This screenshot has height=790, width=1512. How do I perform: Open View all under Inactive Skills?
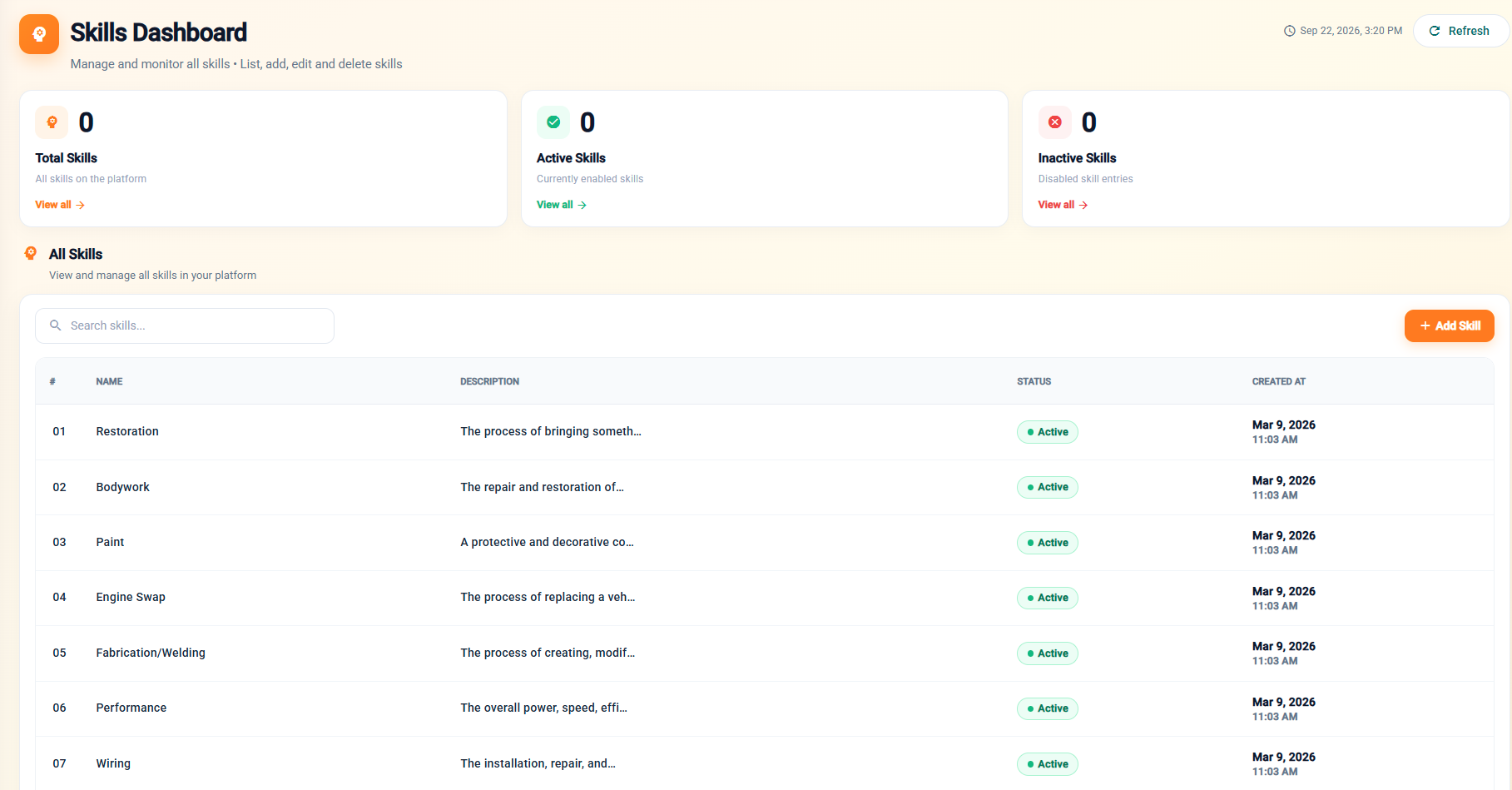[1063, 205]
